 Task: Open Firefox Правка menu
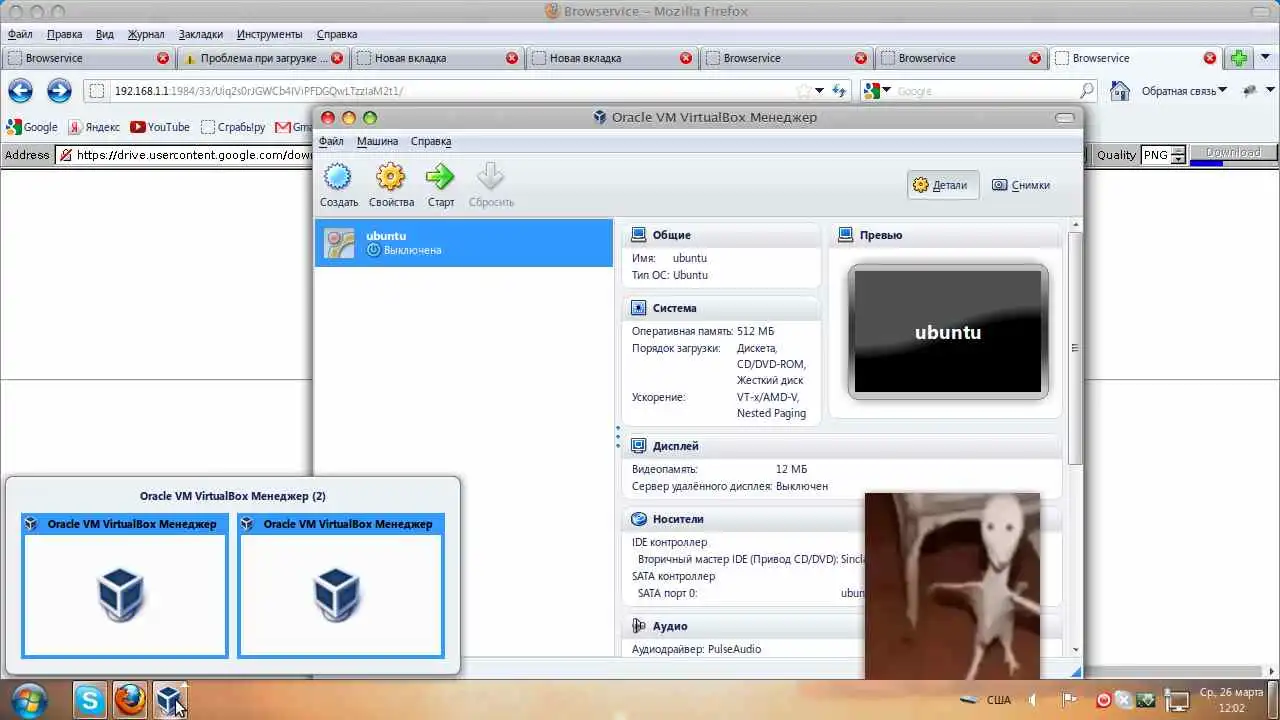(65, 34)
